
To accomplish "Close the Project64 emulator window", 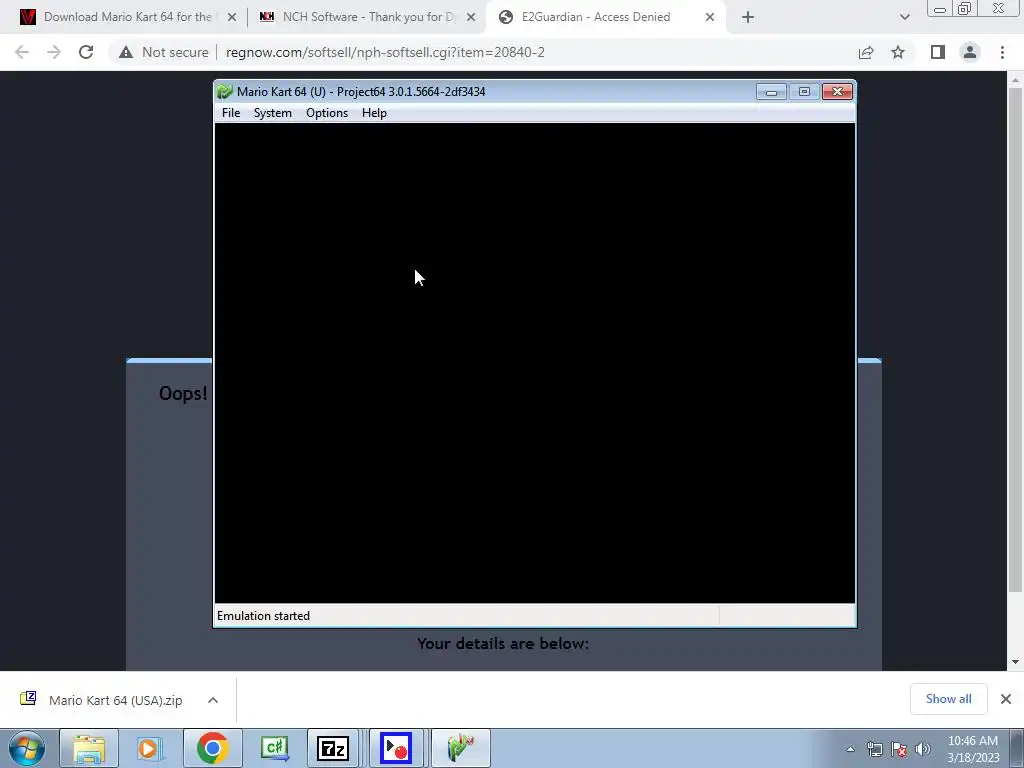I will (x=837, y=92).
